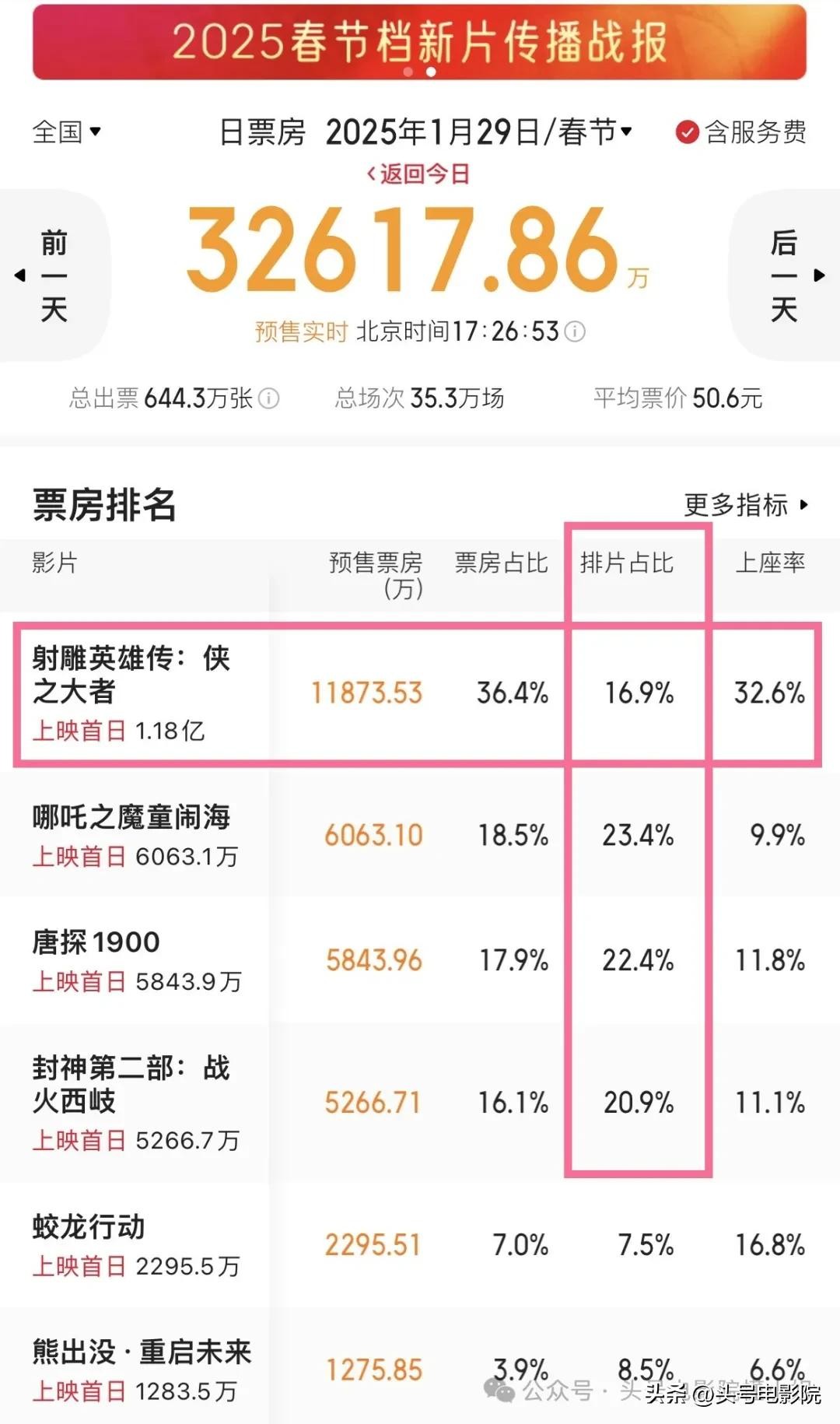Sort by 上座率 column header

(770, 563)
